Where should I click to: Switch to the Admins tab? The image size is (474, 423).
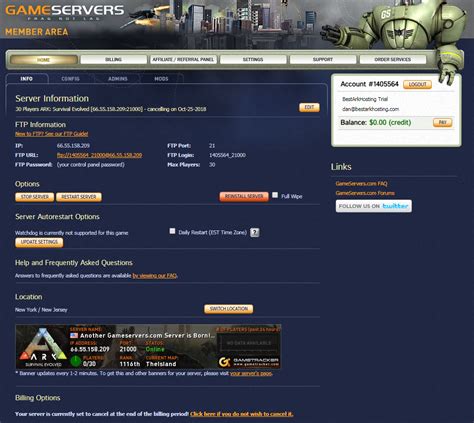pyautogui.click(x=118, y=79)
